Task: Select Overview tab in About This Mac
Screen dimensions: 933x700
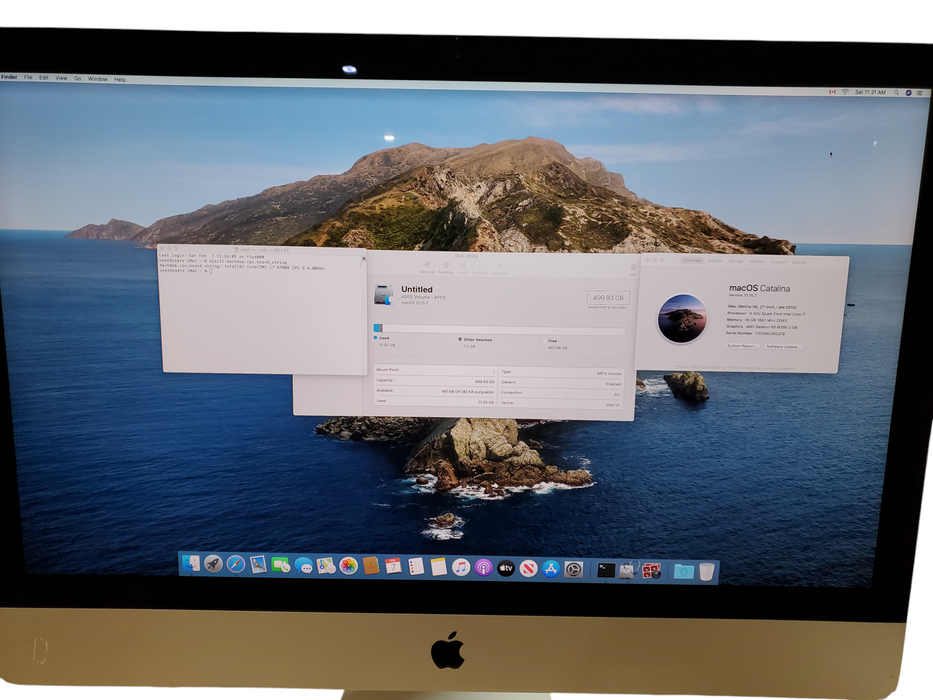Action: [x=692, y=261]
